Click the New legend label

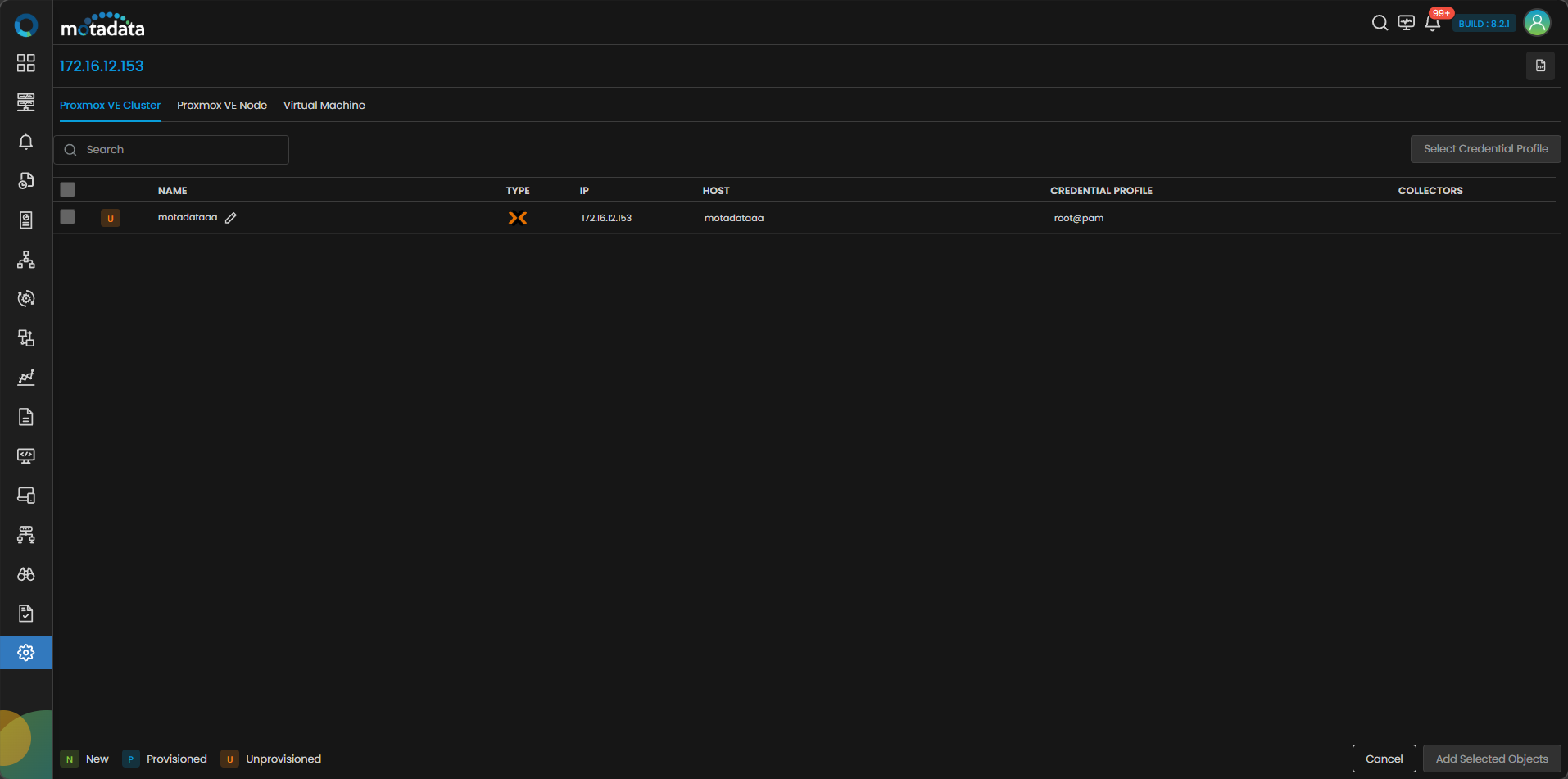coord(97,759)
